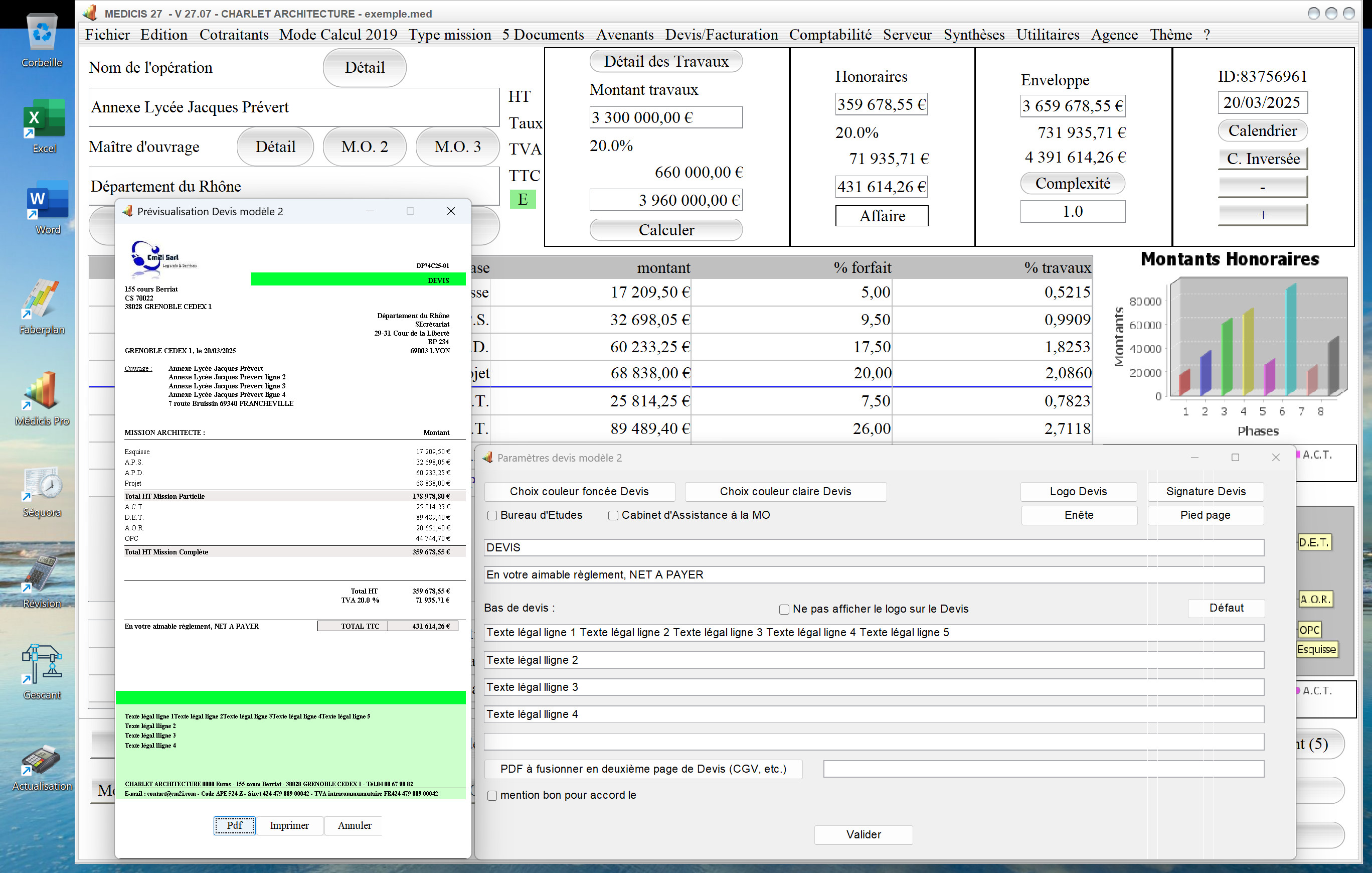This screenshot has height=873, width=1372.
Task: Enable Ne pas afficher le logo checkbox
Action: tap(784, 610)
